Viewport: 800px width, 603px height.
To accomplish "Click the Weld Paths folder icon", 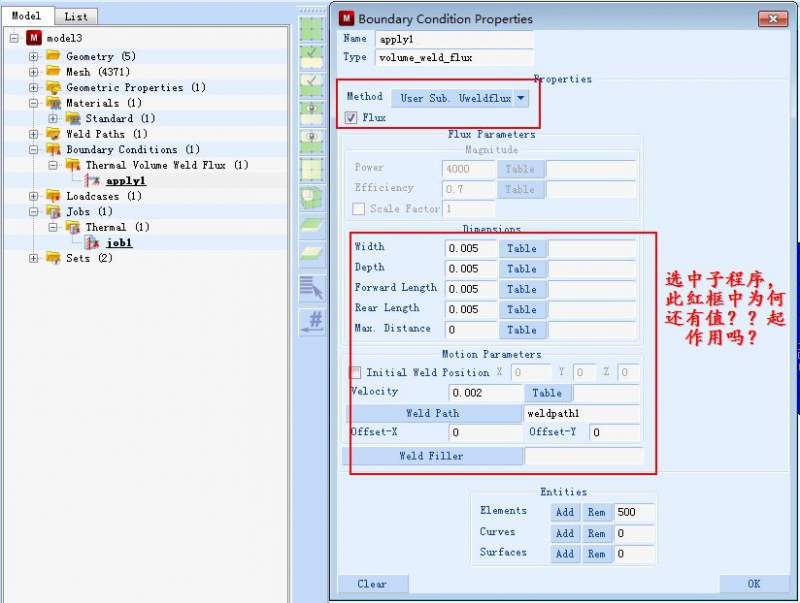I will click(x=53, y=134).
